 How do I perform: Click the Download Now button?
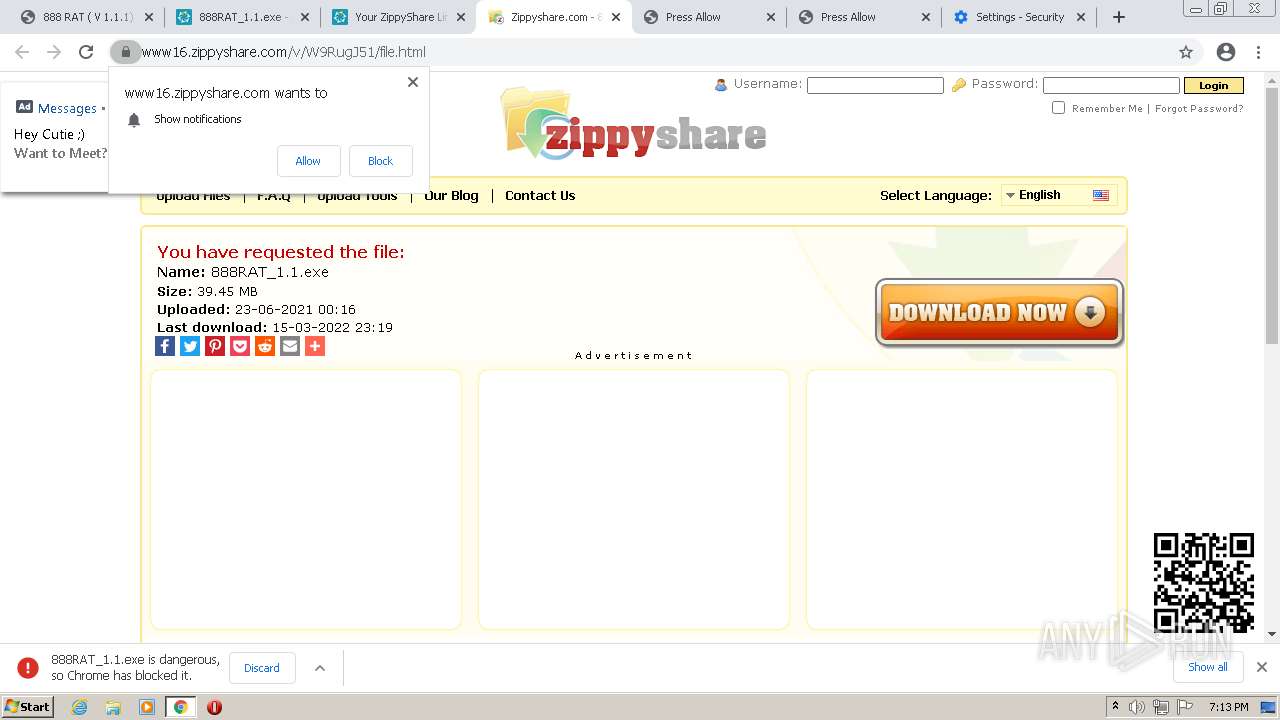click(999, 312)
